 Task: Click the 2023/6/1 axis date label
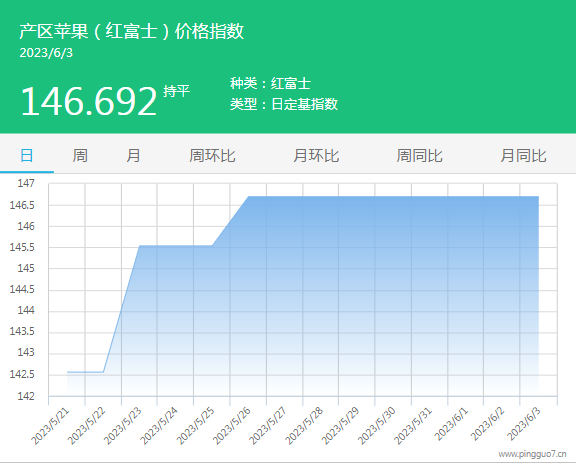point(451,424)
